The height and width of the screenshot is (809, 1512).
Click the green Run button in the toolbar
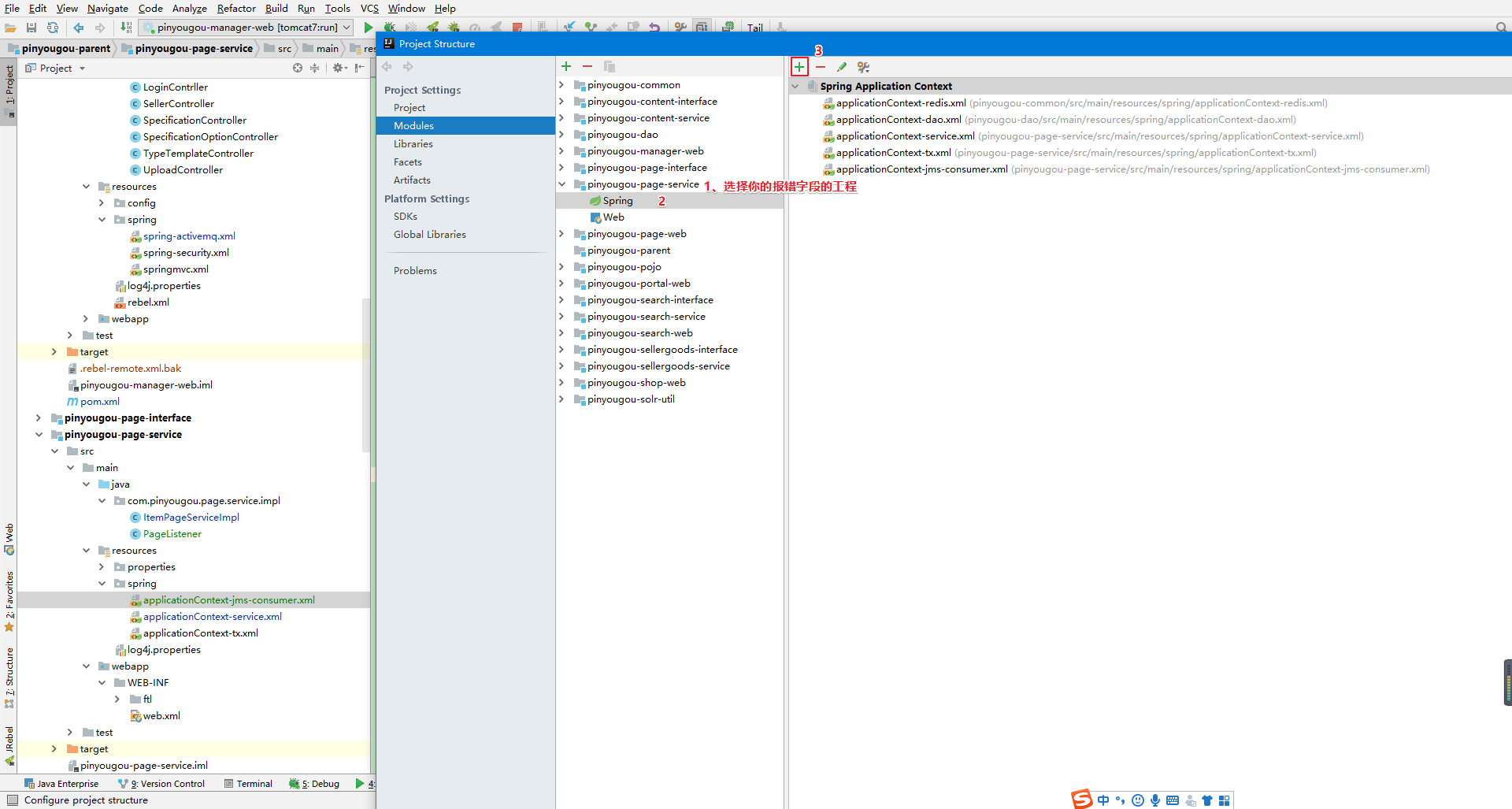coord(368,28)
